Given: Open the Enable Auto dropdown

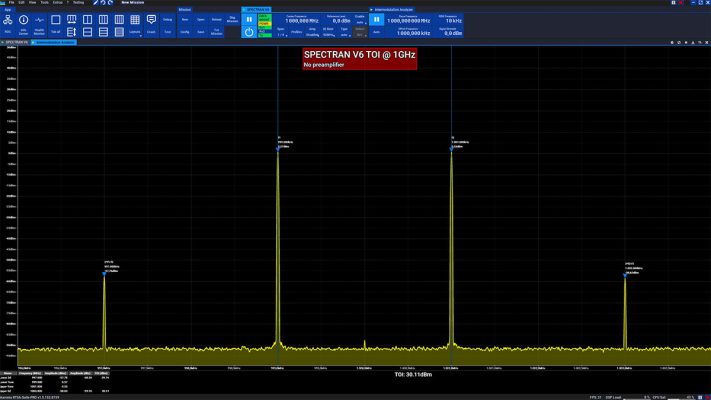Looking at the screenshot, I should coord(360,22).
